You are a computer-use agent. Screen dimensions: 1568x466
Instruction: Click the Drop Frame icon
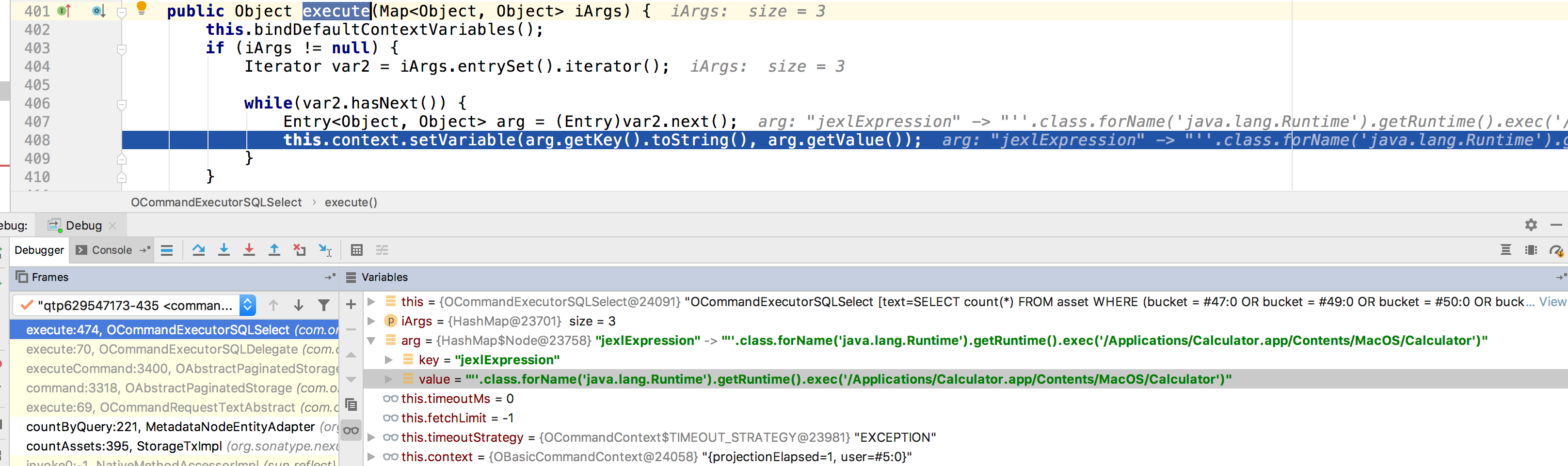(300, 250)
